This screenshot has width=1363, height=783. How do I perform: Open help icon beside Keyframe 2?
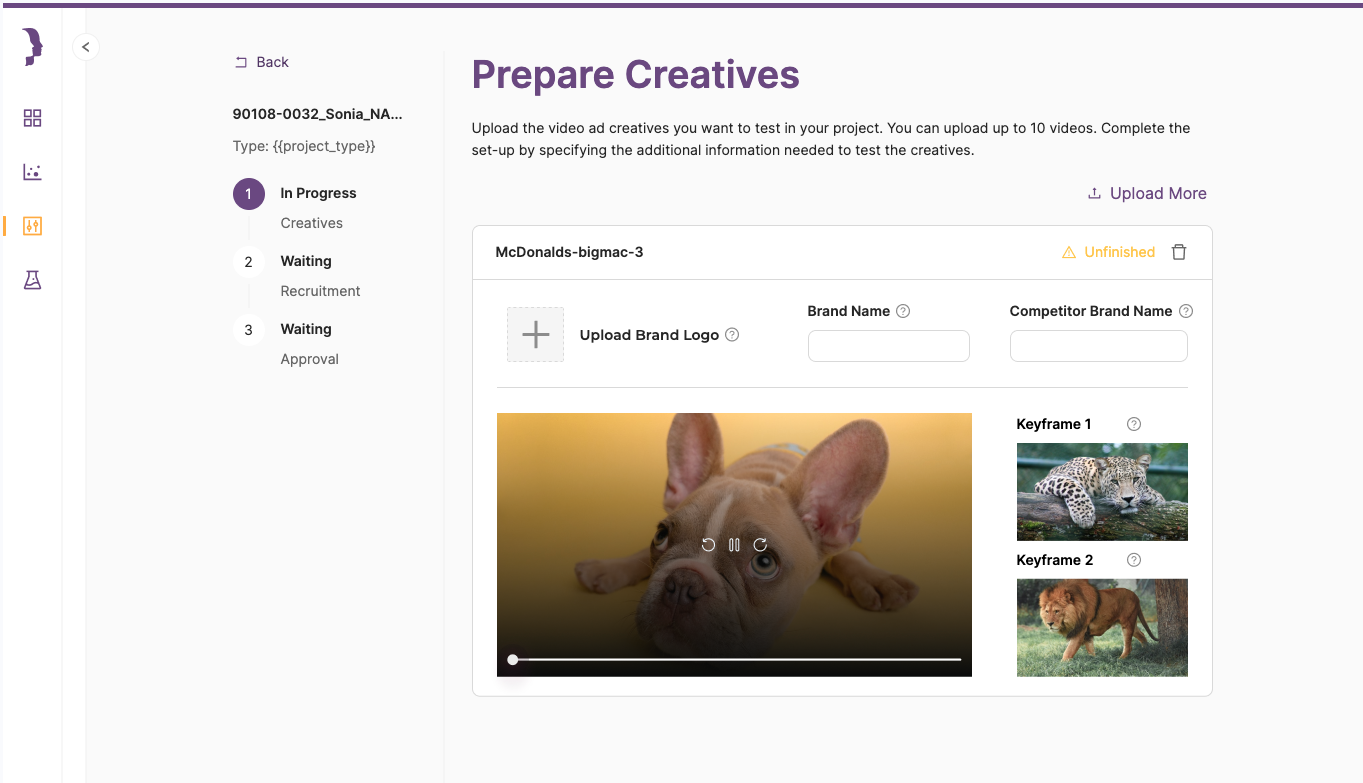(1133, 560)
